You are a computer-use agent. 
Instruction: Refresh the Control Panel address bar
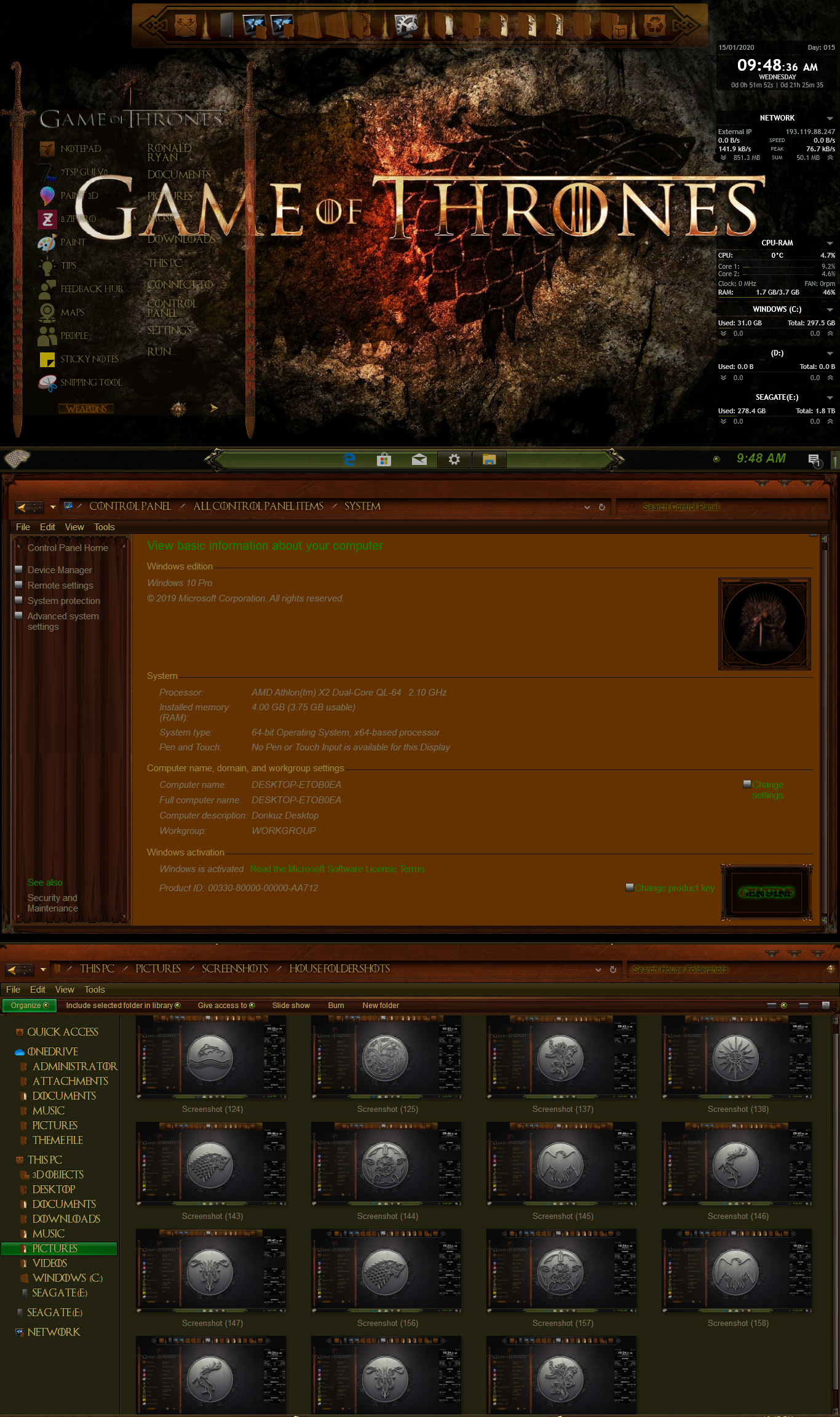point(602,507)
